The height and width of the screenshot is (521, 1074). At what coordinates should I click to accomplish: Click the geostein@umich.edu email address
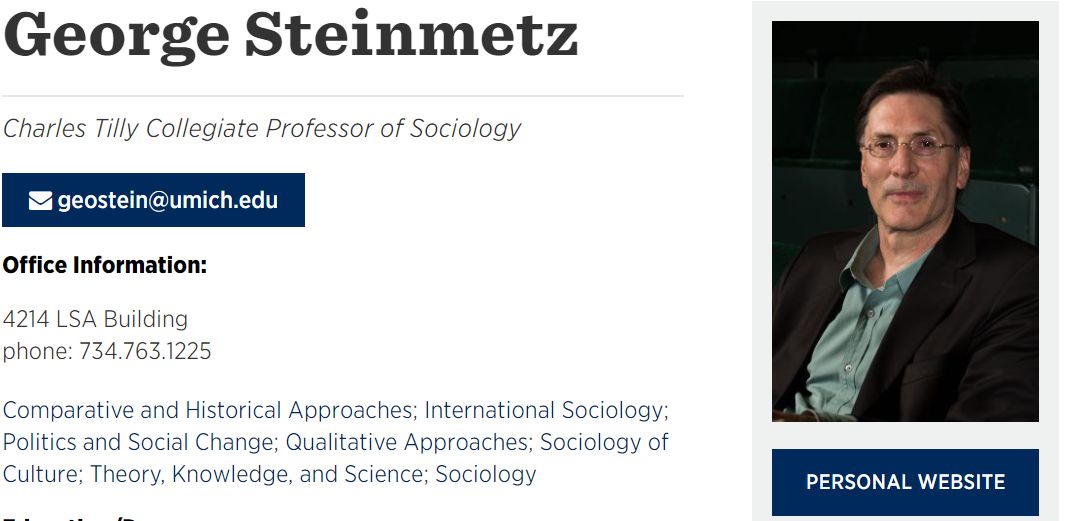pyautogui.click(x=168, y=201)
